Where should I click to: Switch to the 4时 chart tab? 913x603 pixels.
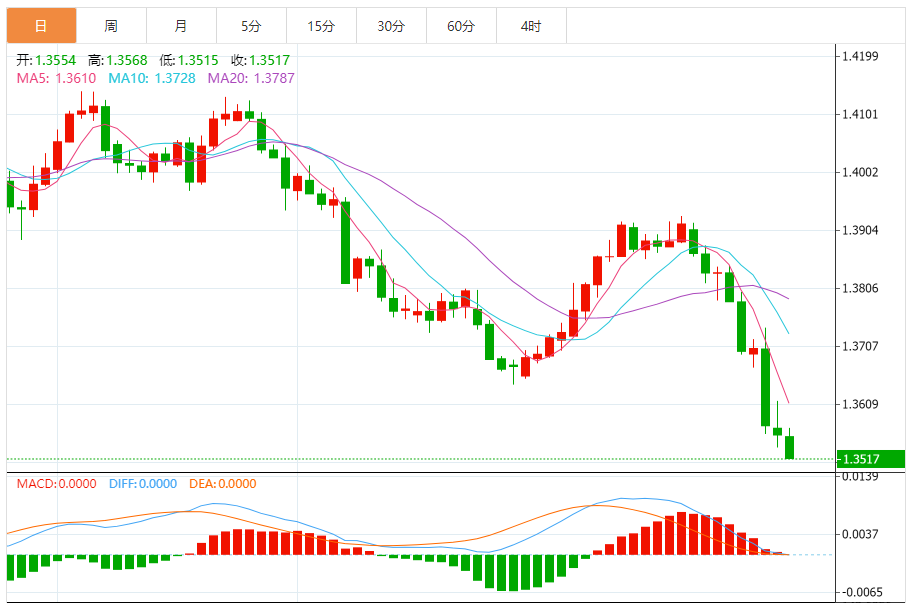[x=531, y=26]
